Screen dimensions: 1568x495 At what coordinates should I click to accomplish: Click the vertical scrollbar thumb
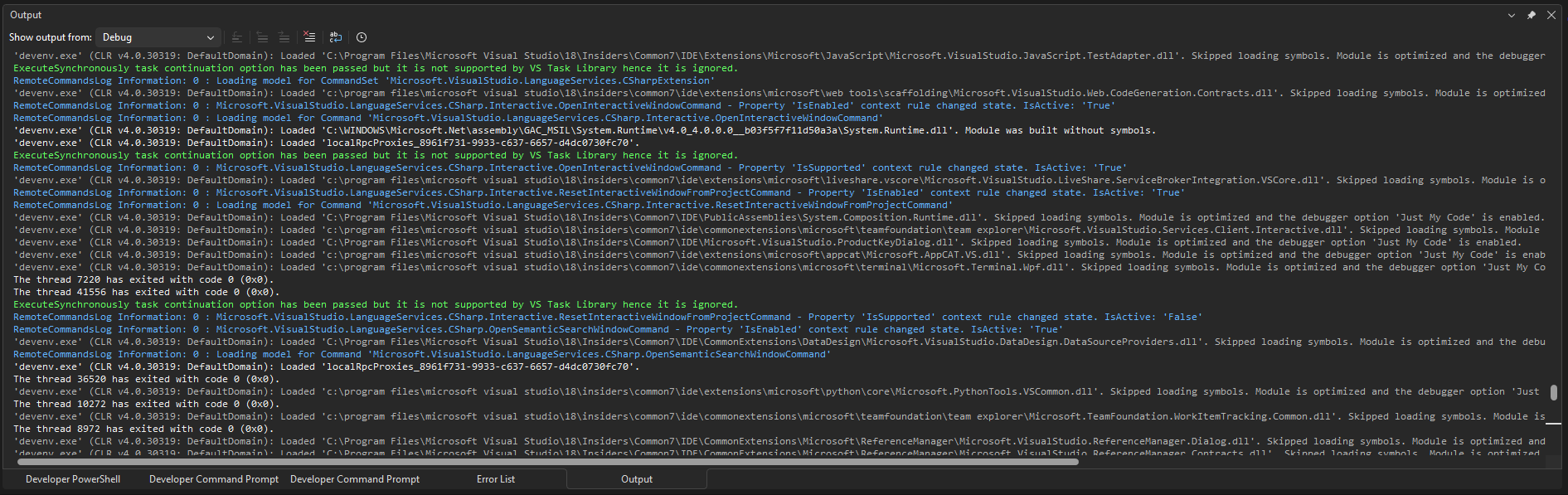(1553, 392)
